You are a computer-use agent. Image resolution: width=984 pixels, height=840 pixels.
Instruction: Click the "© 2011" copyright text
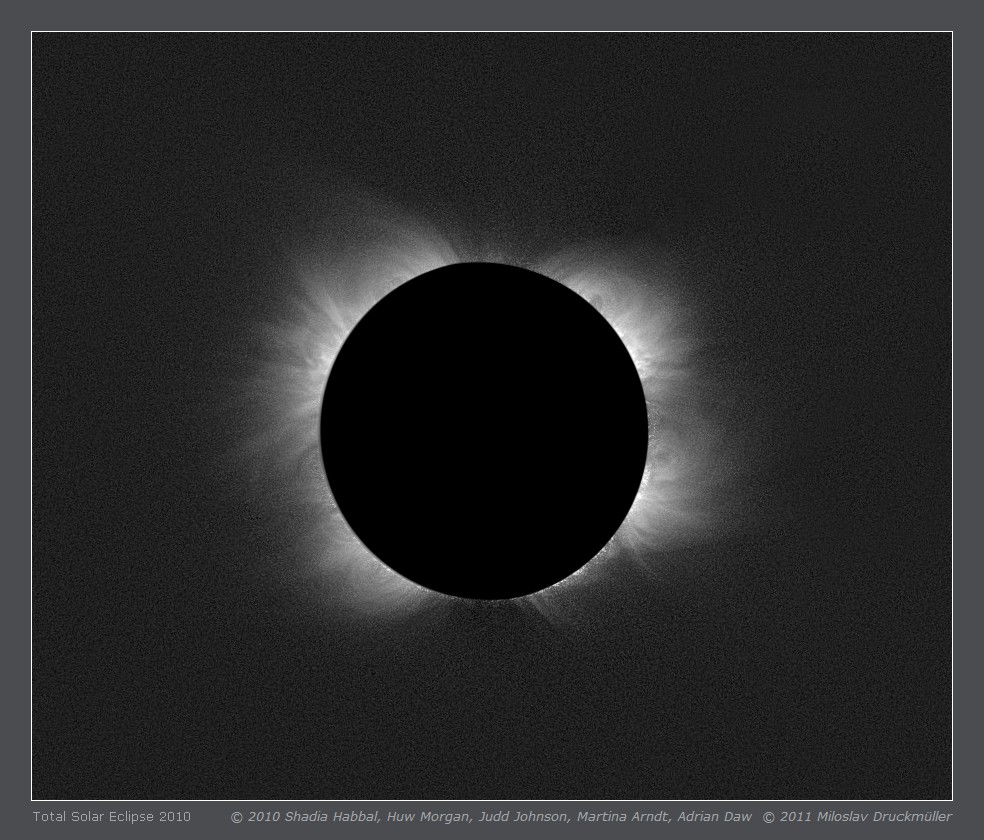[786, 817]
